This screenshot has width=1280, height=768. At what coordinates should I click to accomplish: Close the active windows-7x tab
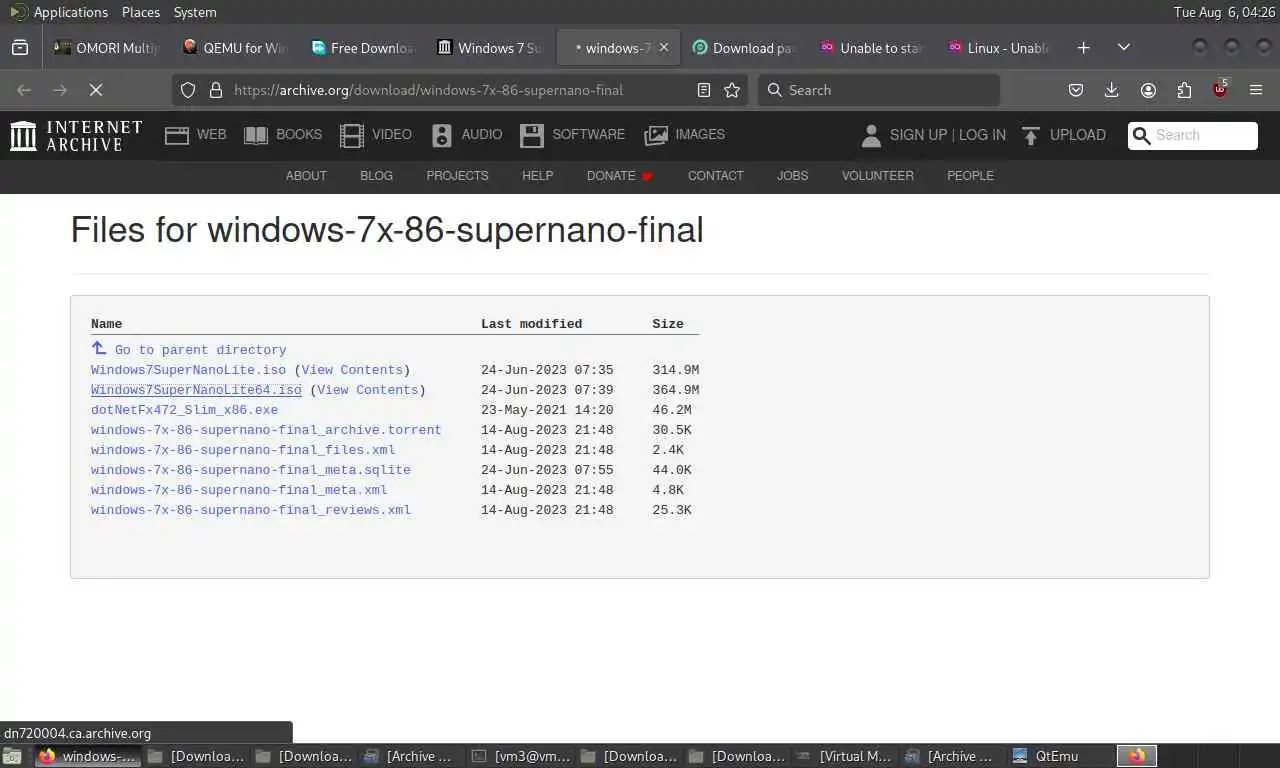[664, 47]
